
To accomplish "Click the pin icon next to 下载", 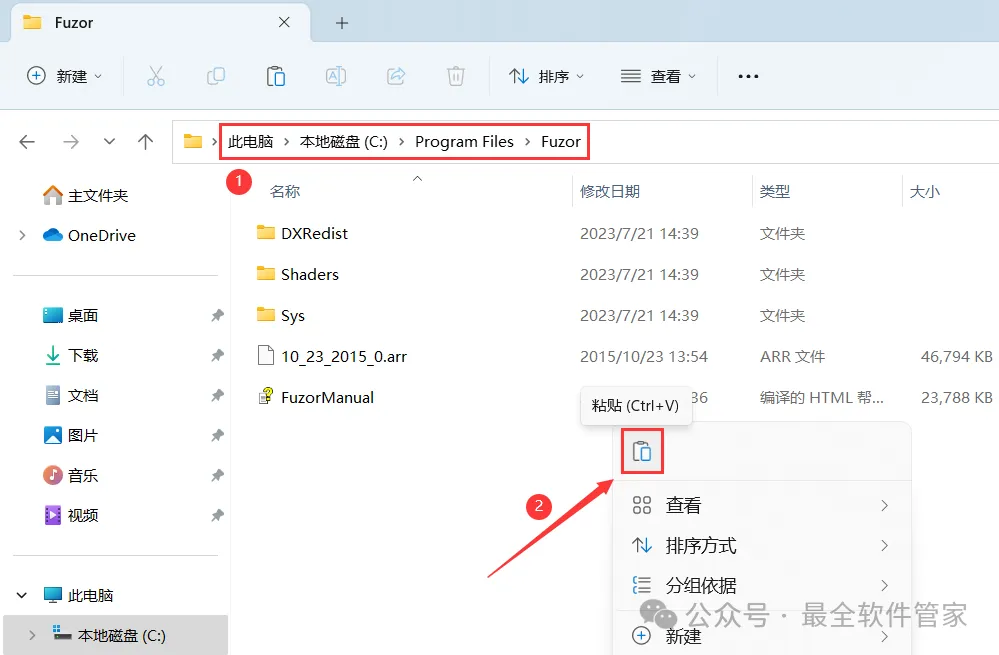I will click(217, 355).
